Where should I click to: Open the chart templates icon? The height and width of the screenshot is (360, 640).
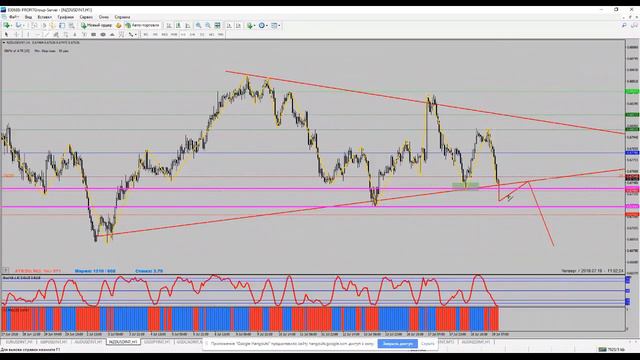pyautogui.click(x=274, y=25)
